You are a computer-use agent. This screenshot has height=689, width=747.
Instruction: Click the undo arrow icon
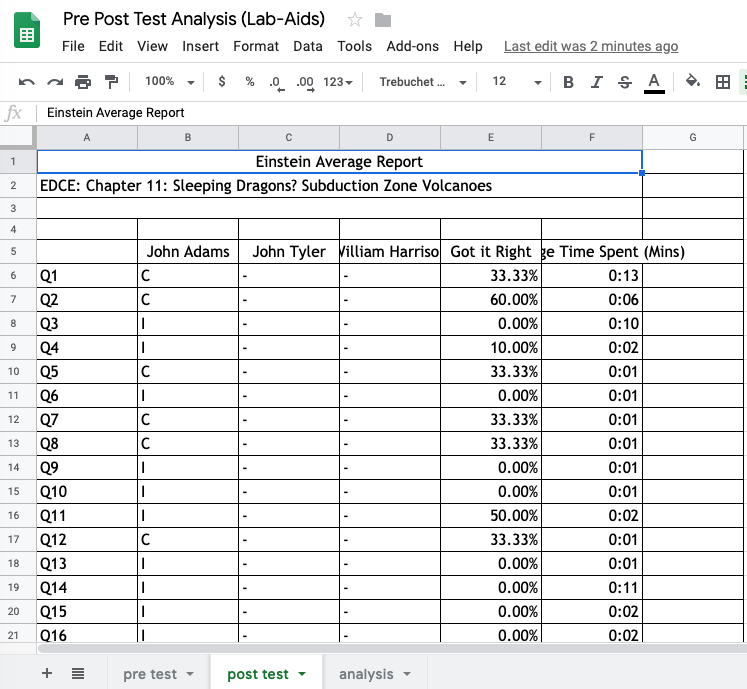(x=27, y=82)
